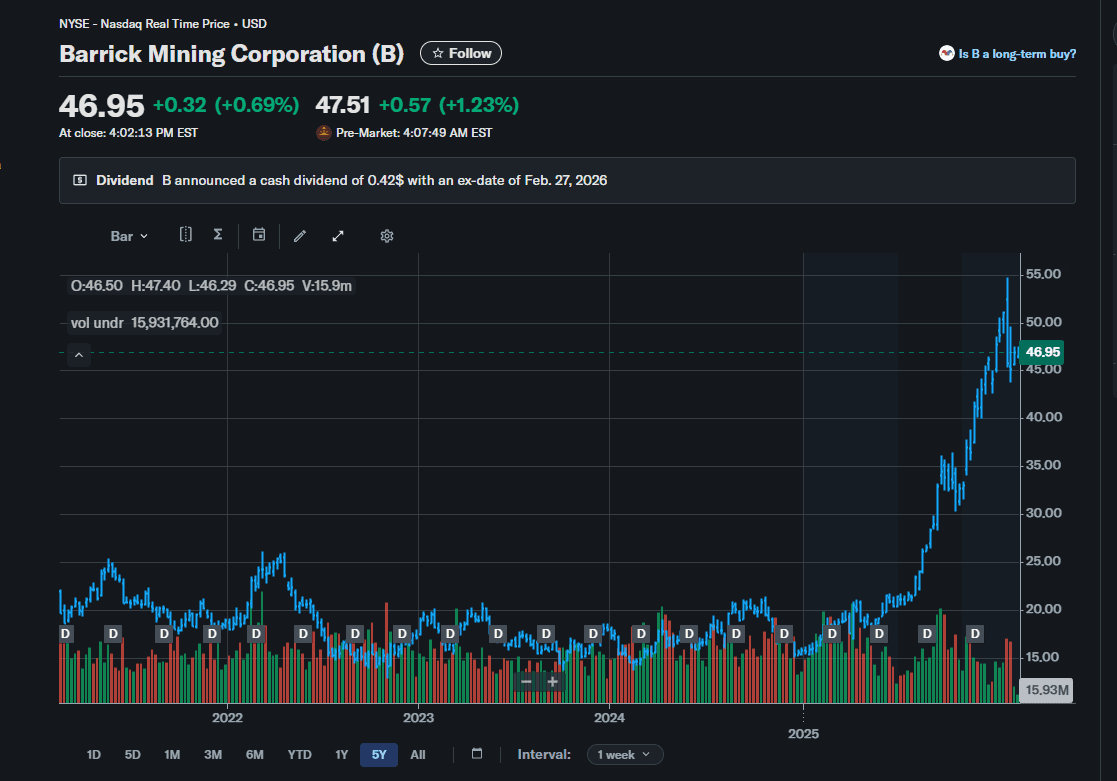Click the 15.93M volume label
This screenshot has width=1117, height=781.
tap(1046, 690)
